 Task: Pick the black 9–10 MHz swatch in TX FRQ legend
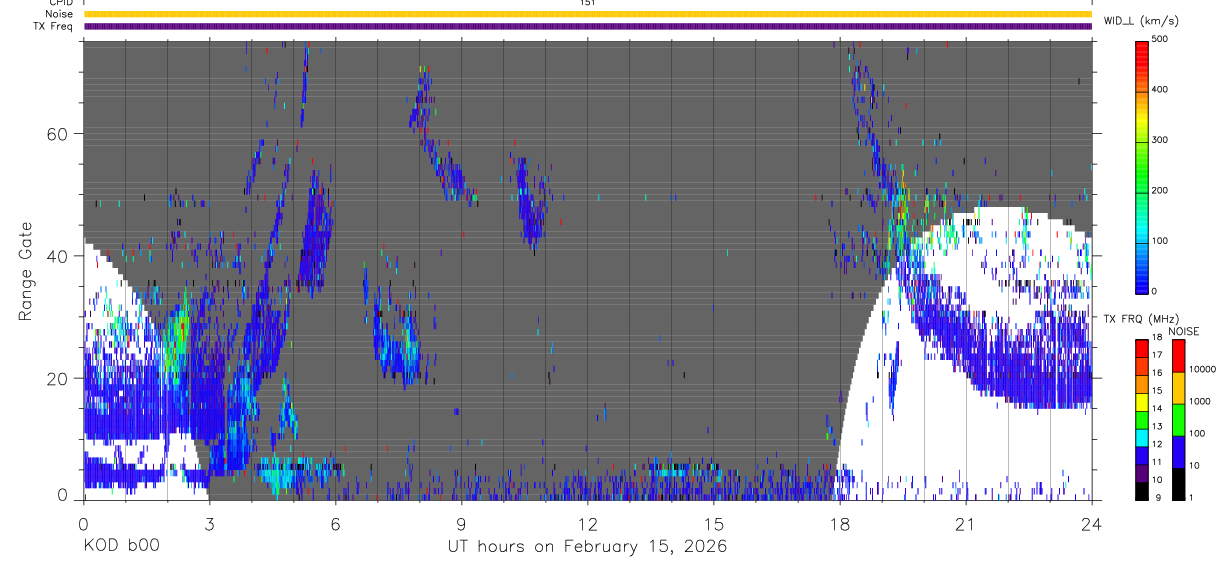point(1141,490)
